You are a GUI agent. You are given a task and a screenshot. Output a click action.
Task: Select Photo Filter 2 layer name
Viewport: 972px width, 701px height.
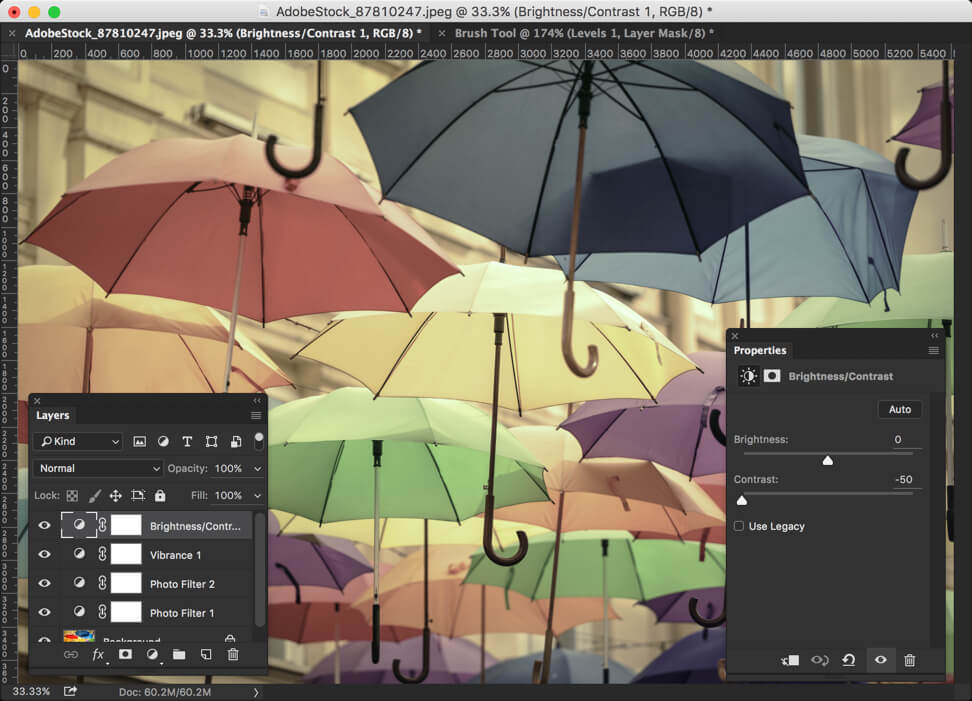(182, 584)
